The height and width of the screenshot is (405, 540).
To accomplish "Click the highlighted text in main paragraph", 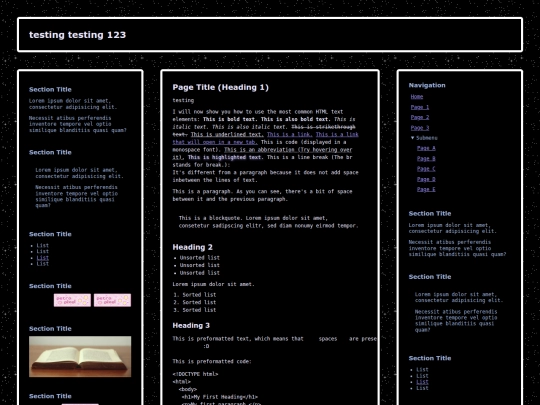I will [225, 157].
